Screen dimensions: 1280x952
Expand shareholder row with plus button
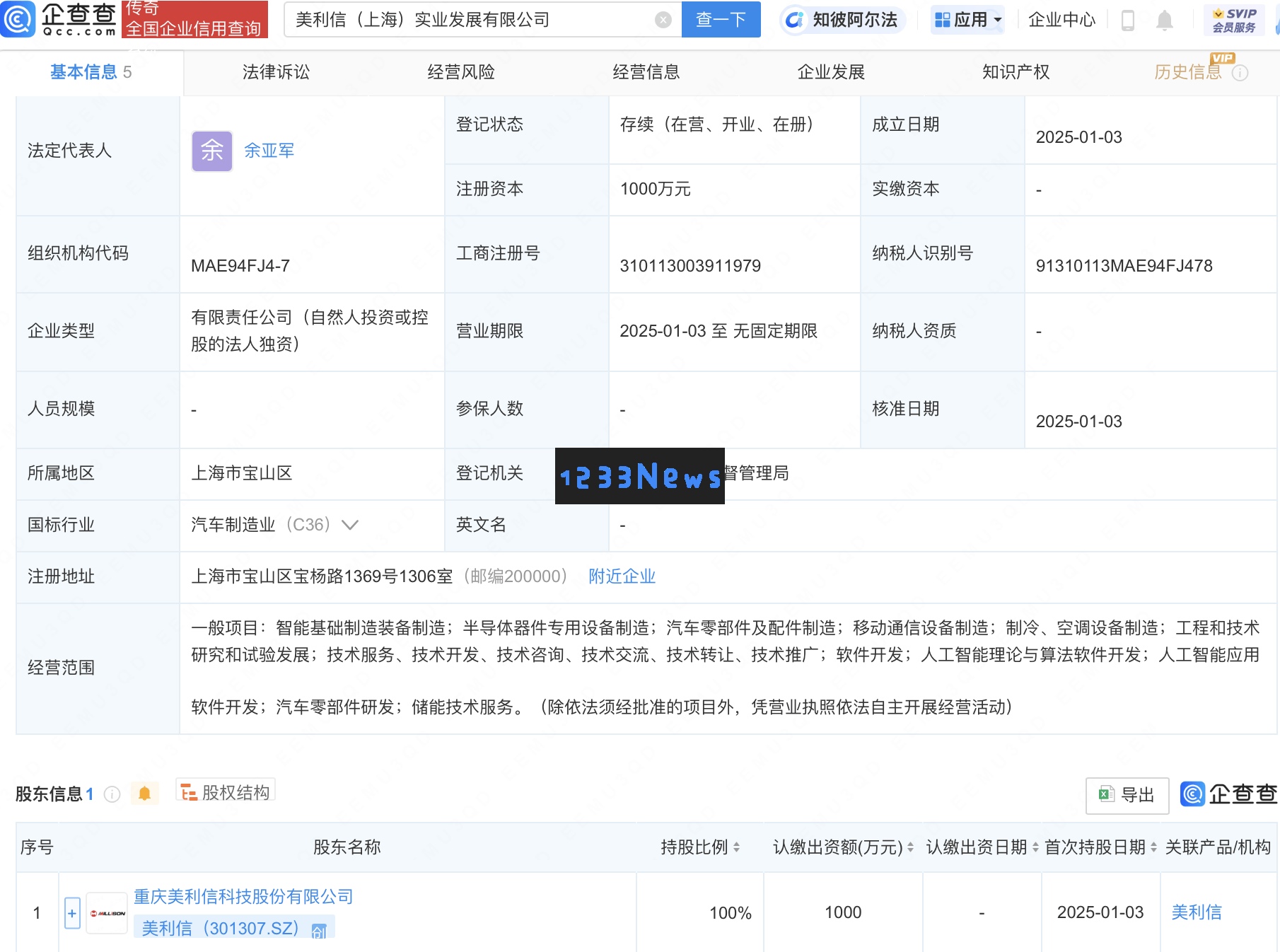pyautogui.click(x=72, y=913)
